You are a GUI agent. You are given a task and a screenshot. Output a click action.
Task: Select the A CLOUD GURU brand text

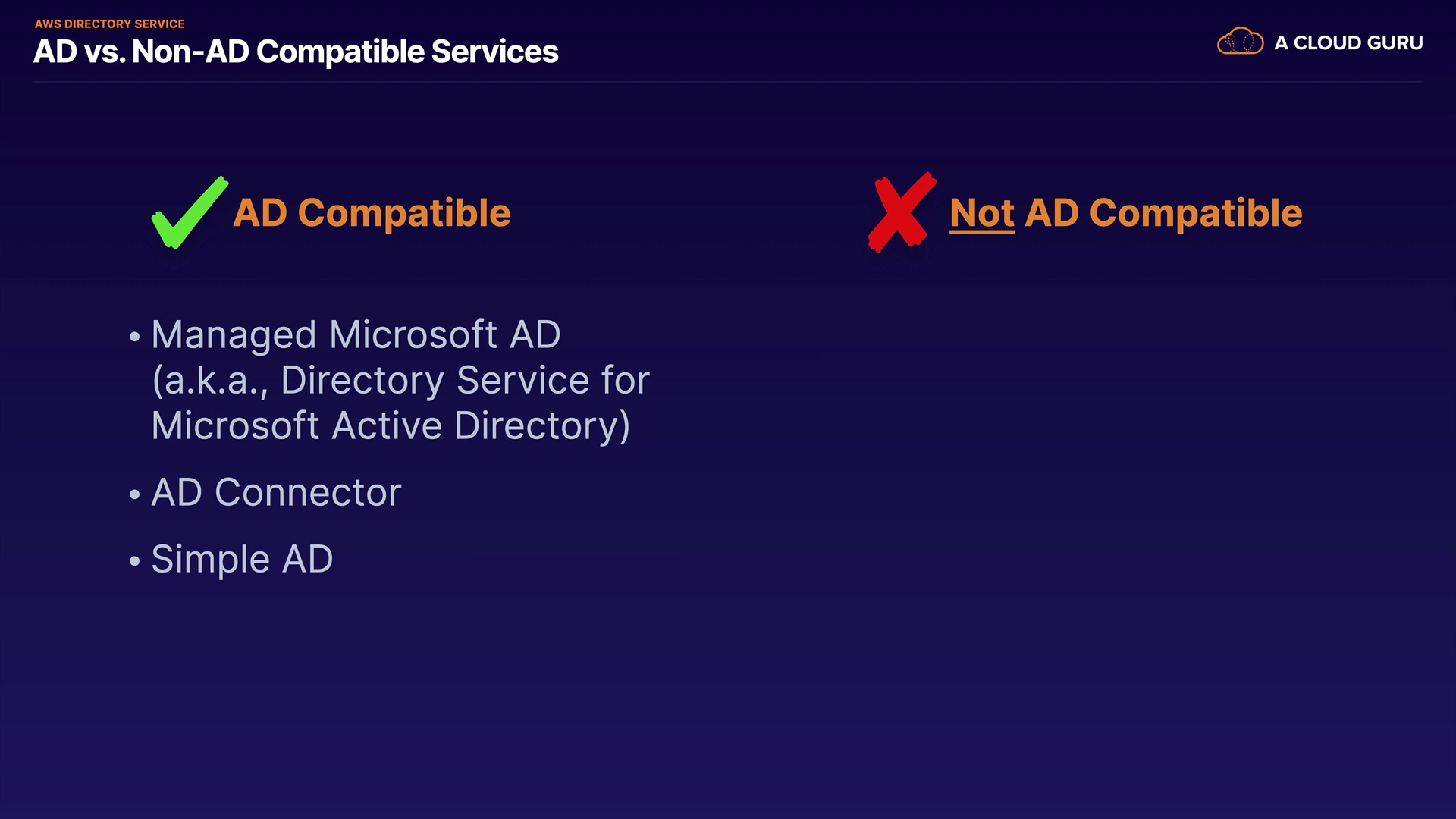tap(1348, 43)
